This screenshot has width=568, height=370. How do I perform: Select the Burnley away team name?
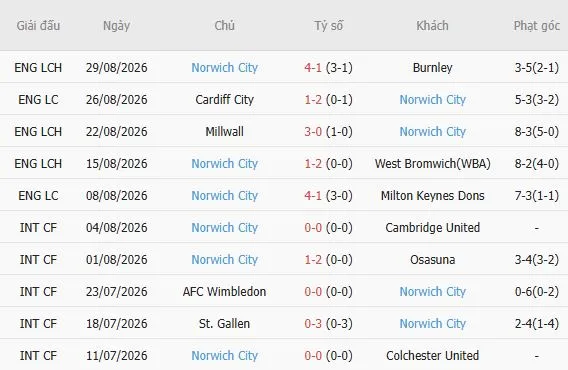pos(433,67)
